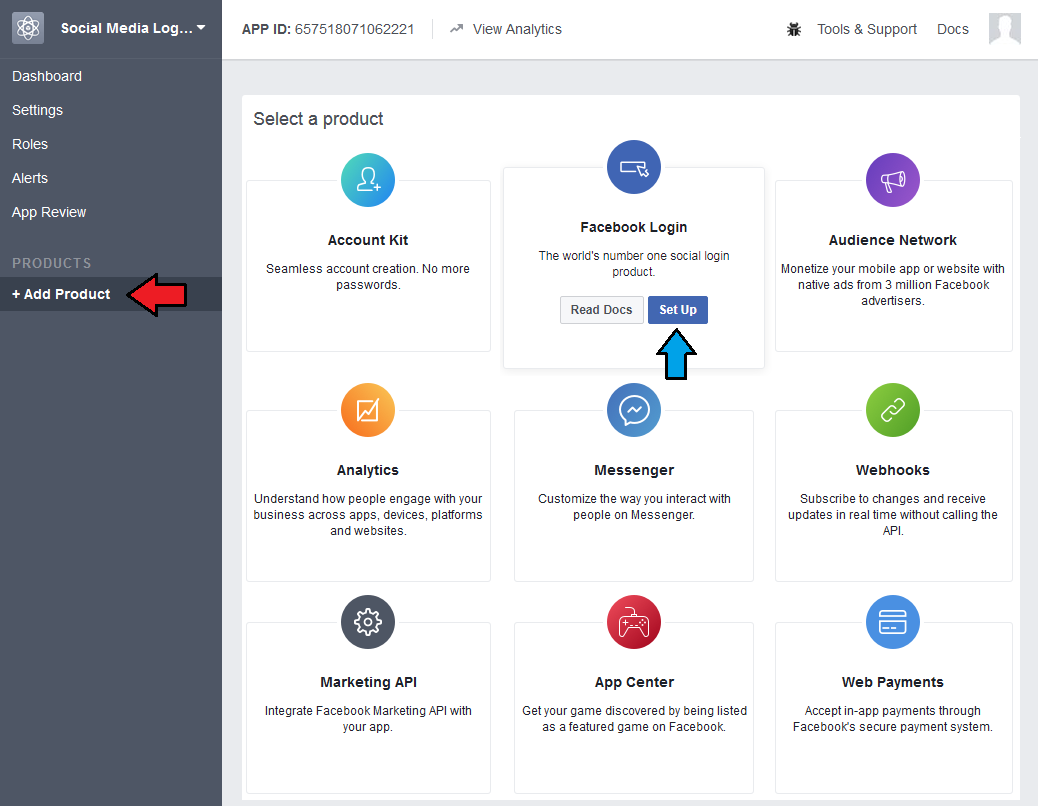The image size is (1038, 806).
Task: Select the Facebook Login title
Action: 634,227
